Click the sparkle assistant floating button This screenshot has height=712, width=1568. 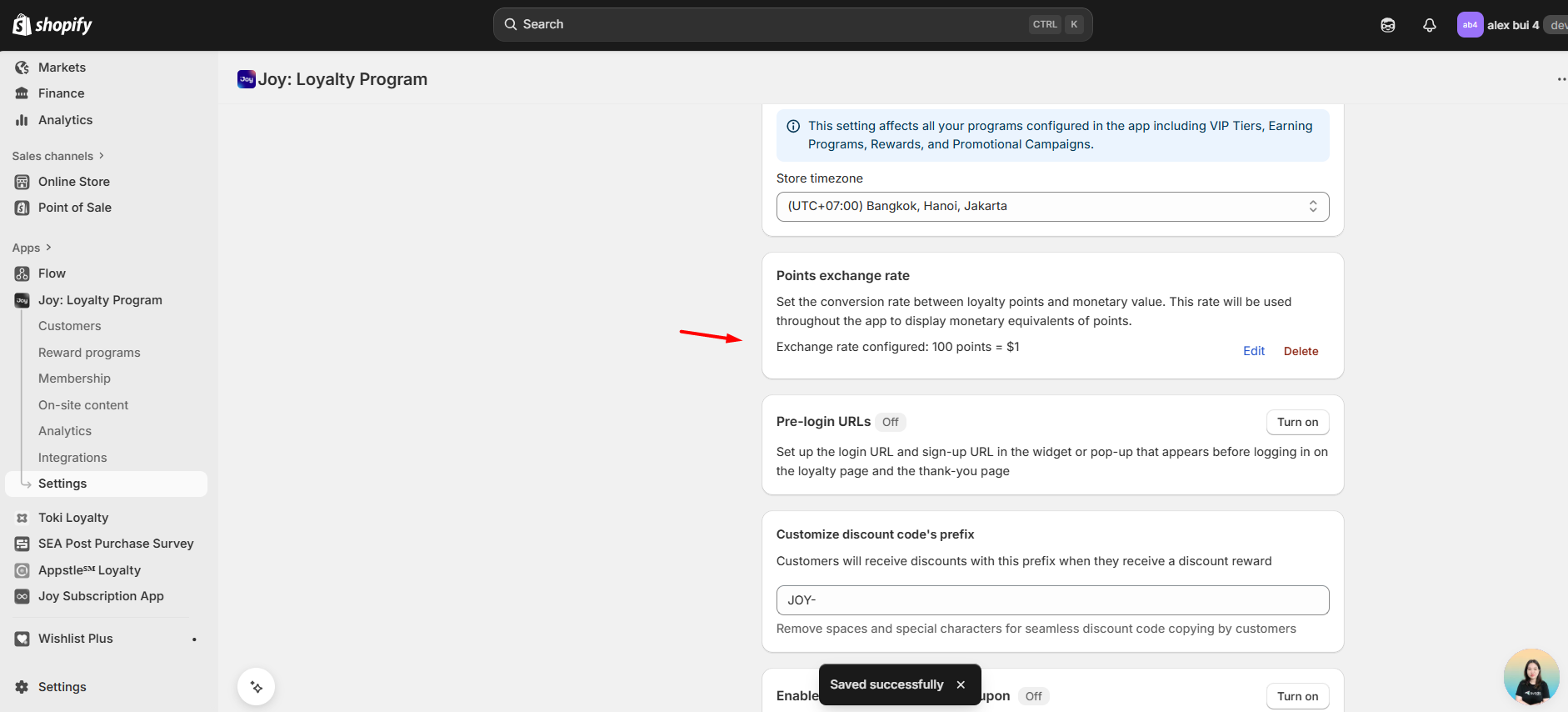(x=257, y=687)
